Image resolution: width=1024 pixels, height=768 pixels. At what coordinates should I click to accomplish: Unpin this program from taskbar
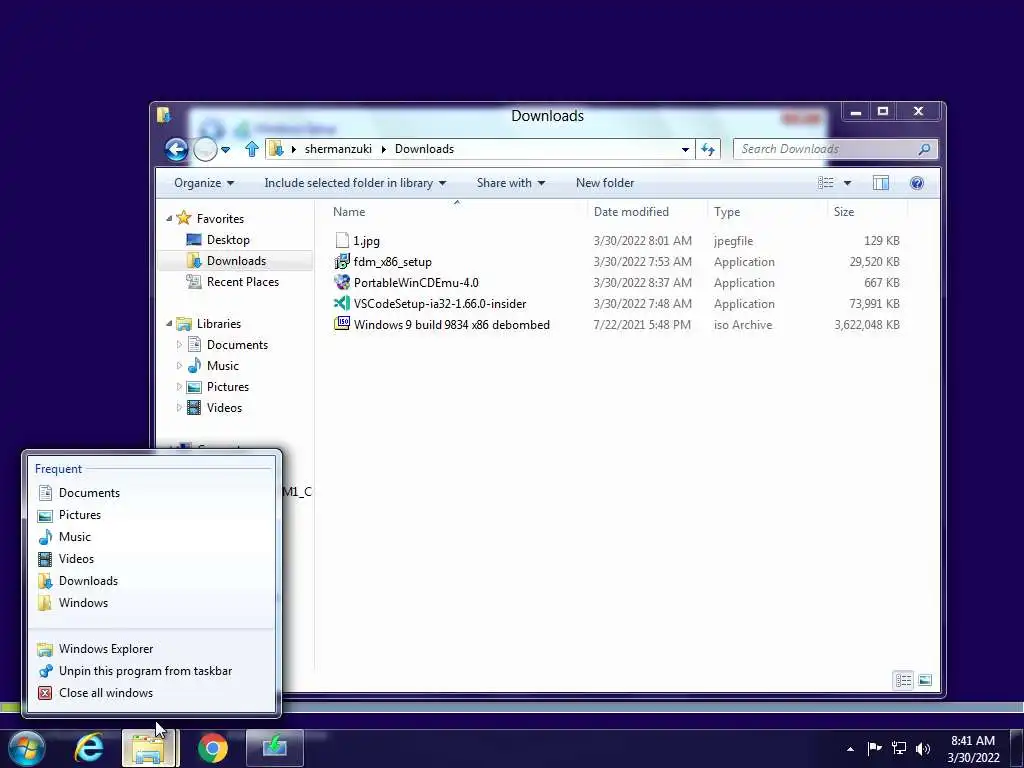point(152,671)
